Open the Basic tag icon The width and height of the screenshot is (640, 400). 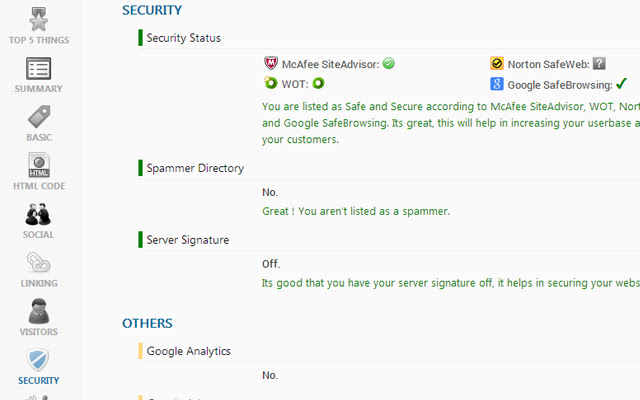[x=39, y=117]
